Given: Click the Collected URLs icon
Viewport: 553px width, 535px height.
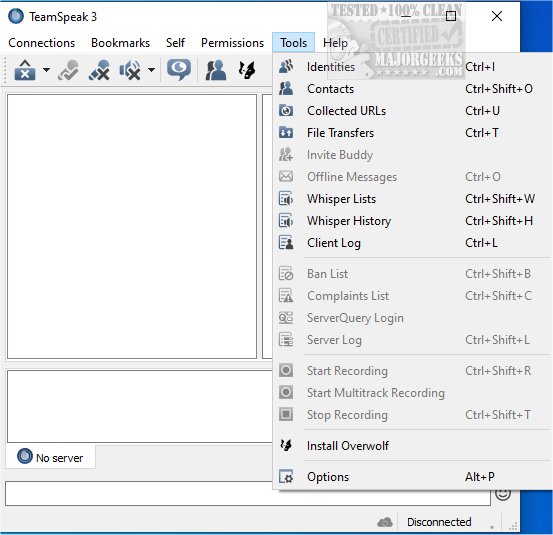Looking at the screenshot, I should [x=286, y=111].
